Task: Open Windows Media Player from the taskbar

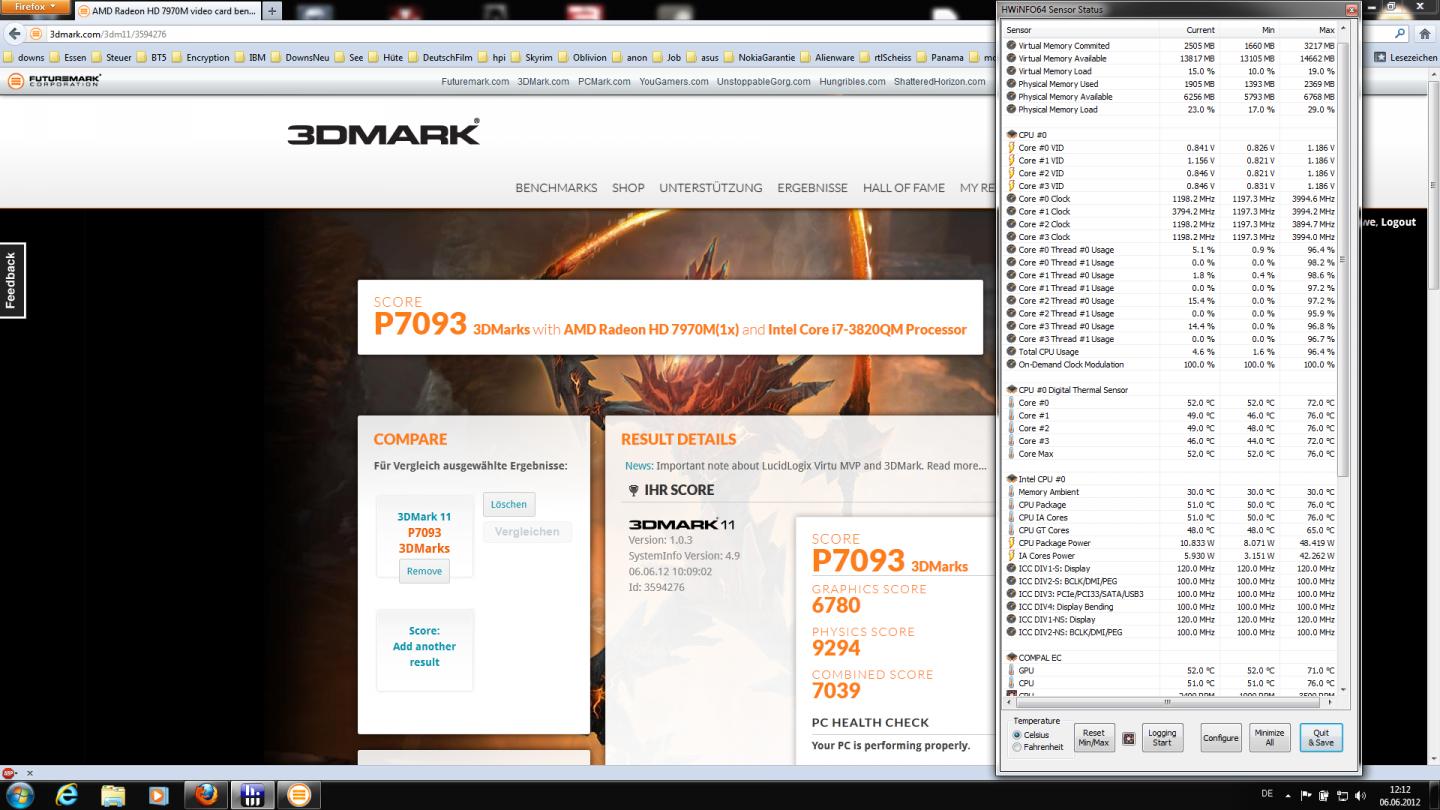Action: (x=158, y=795)
